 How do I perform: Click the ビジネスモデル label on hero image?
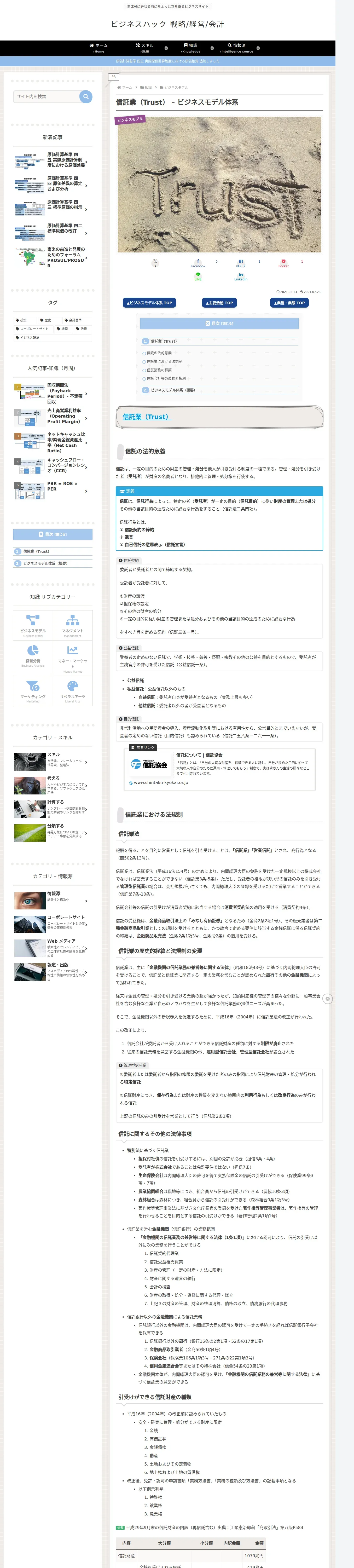[130, 119]
